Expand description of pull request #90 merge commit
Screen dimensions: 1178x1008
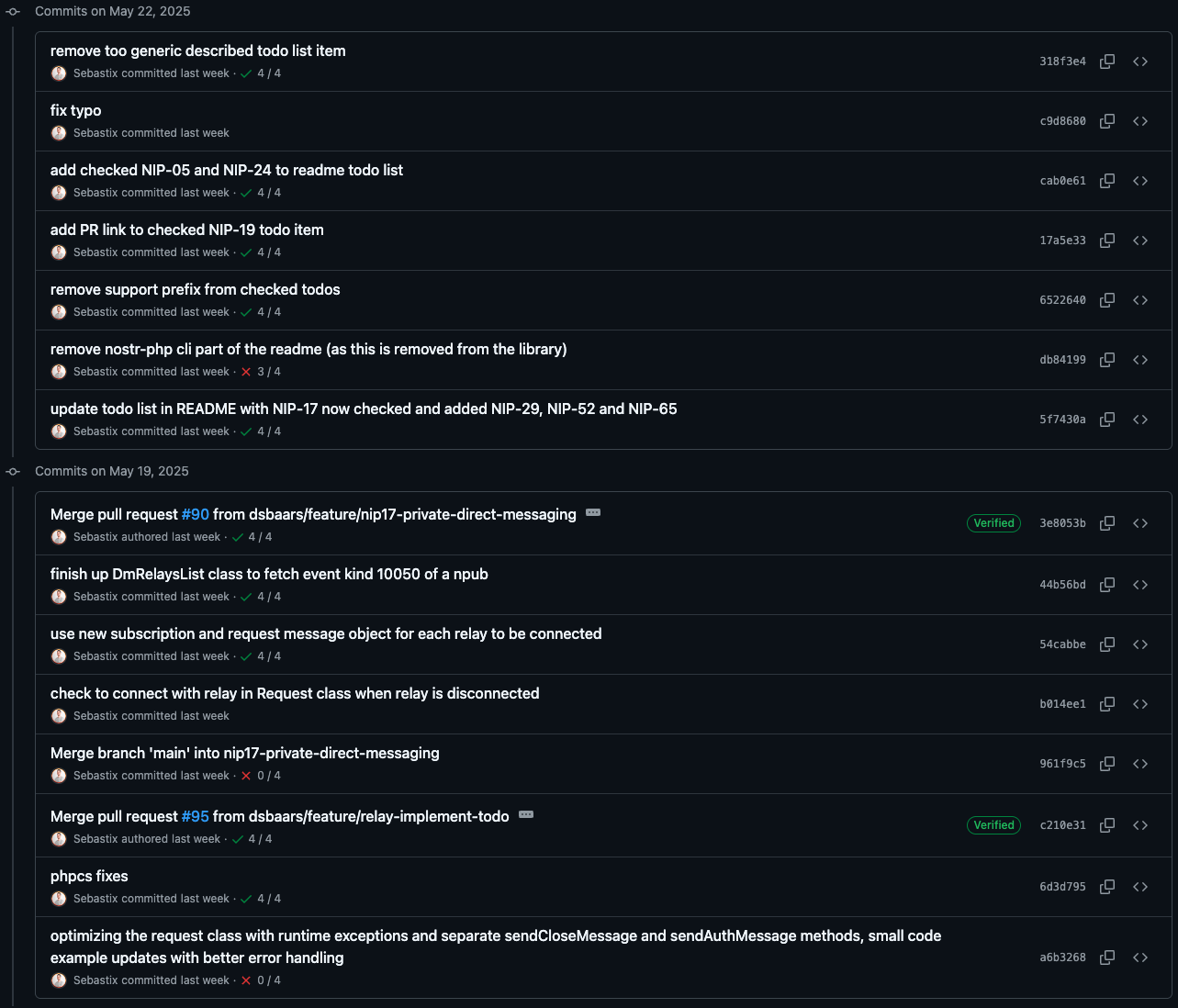(x=593, y=512)
